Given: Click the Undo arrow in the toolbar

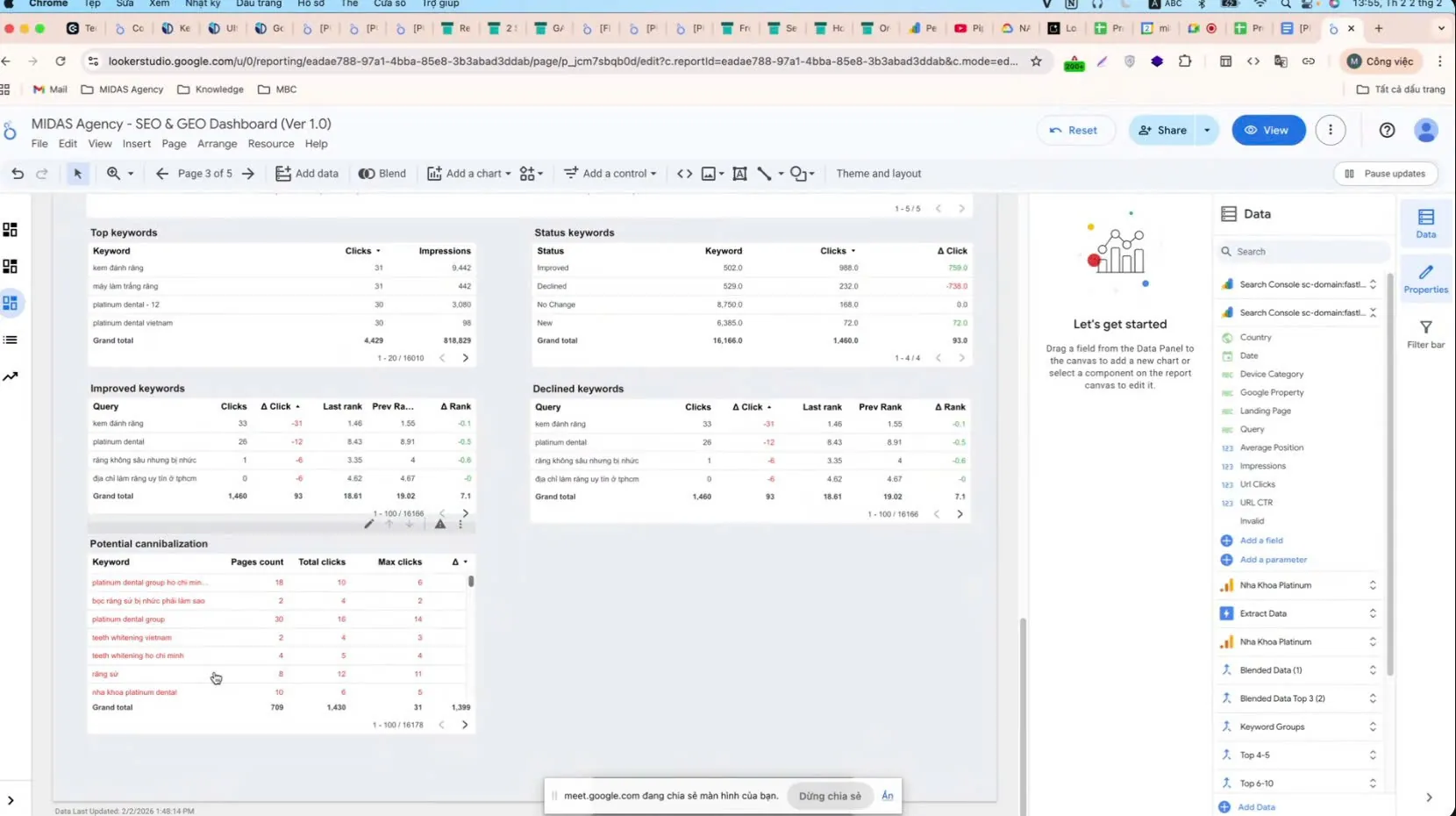Looking at the screenshot, I should [x=18, y=174].
